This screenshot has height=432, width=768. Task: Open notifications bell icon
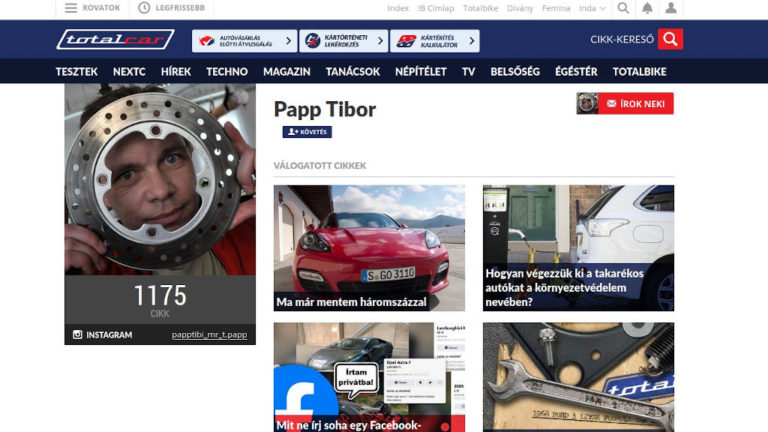(x=647, y=8)
